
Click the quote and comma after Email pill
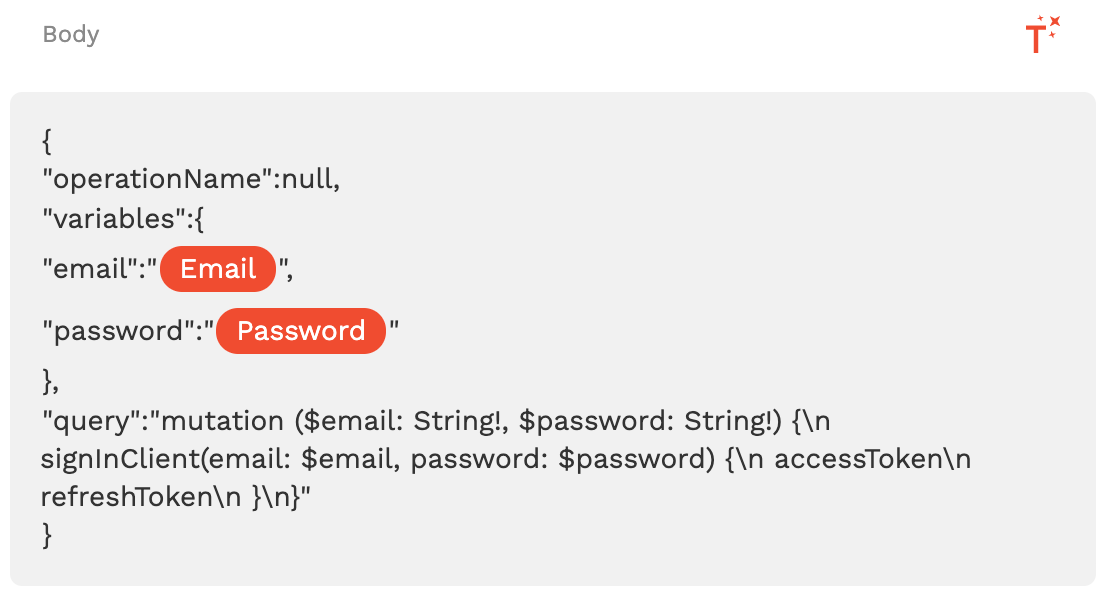tap(286, 269)
